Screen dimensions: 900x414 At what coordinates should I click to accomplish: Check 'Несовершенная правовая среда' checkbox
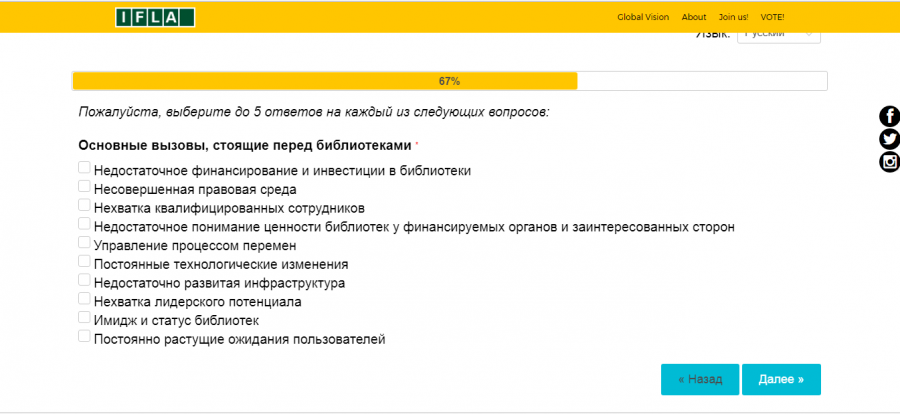(x=84, y=186)
